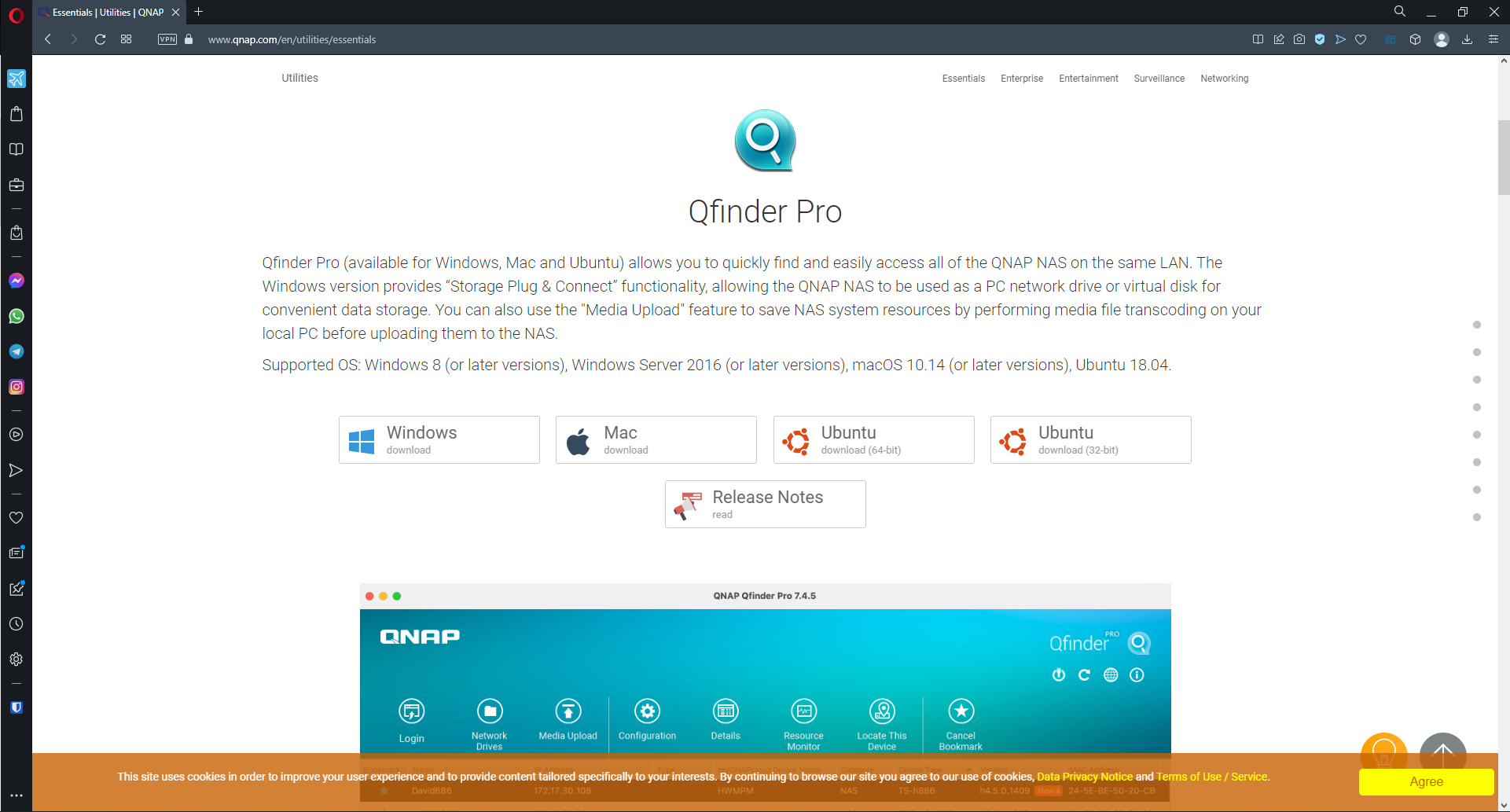Open Telegram in the sidebar
The height and width of the screenshot is (812, 1510).
tap(17, 351)
